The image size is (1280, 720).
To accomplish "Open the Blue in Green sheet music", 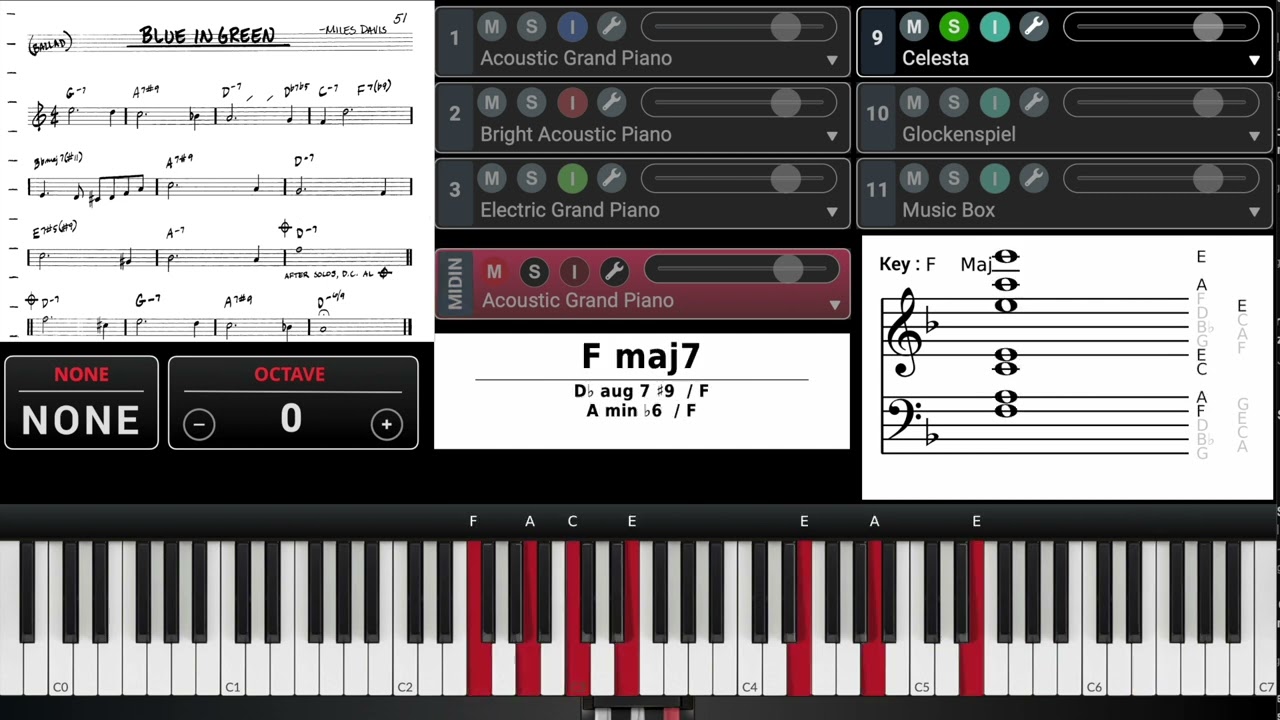I will click(217, 170).
